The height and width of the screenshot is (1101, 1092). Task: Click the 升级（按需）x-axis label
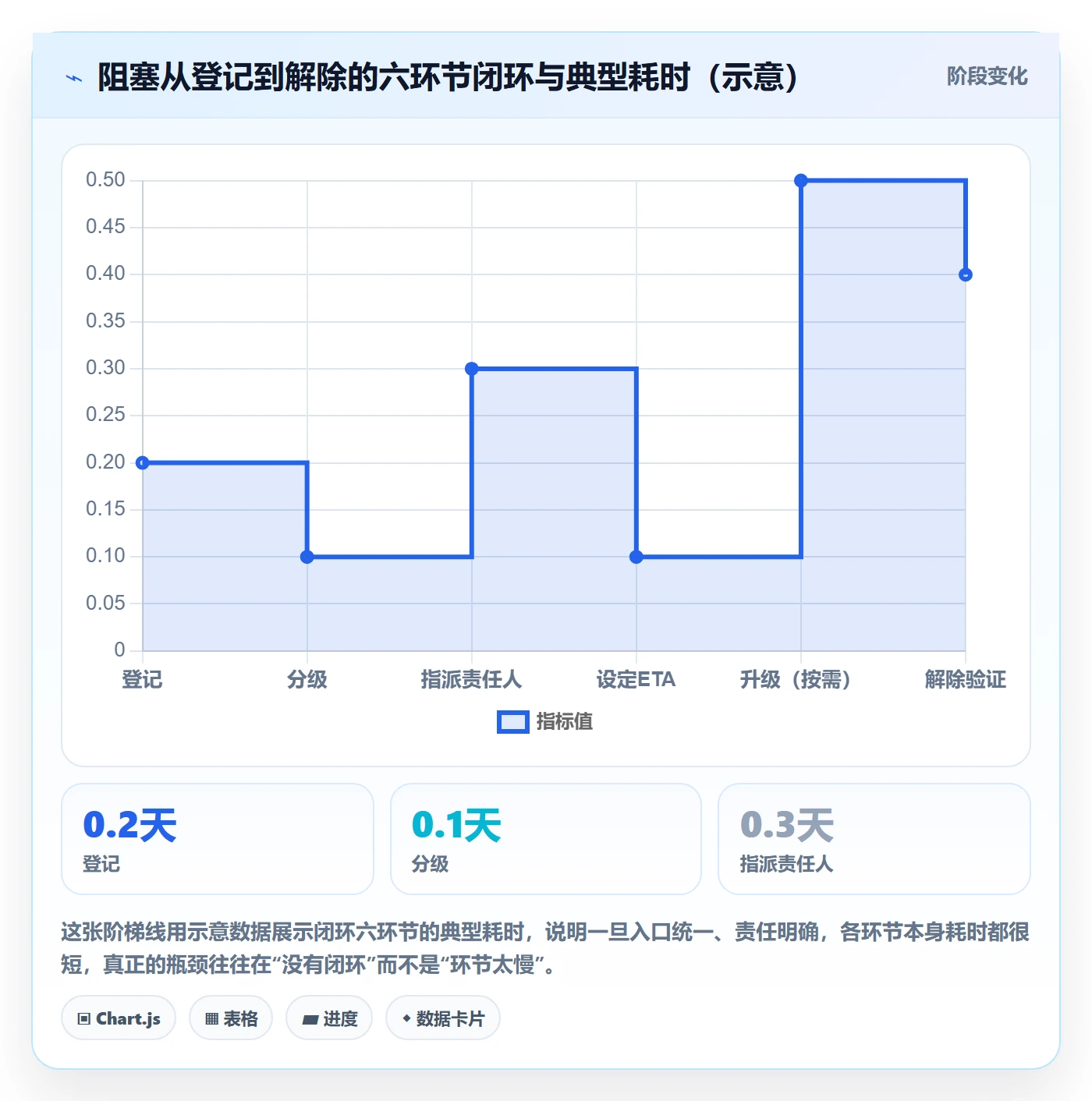tap(796, 680)
